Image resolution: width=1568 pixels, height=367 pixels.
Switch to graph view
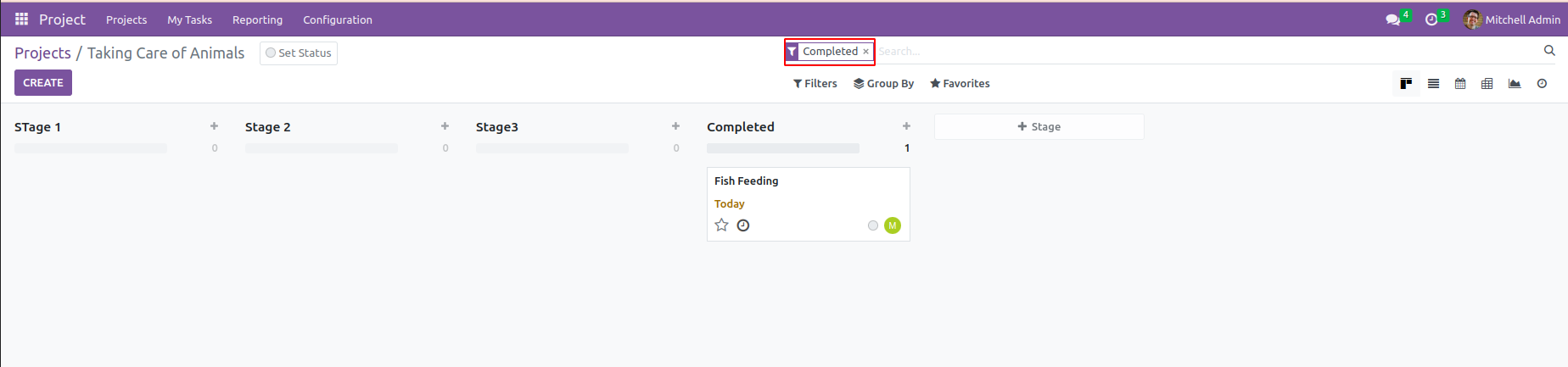tap(1515, 84)
